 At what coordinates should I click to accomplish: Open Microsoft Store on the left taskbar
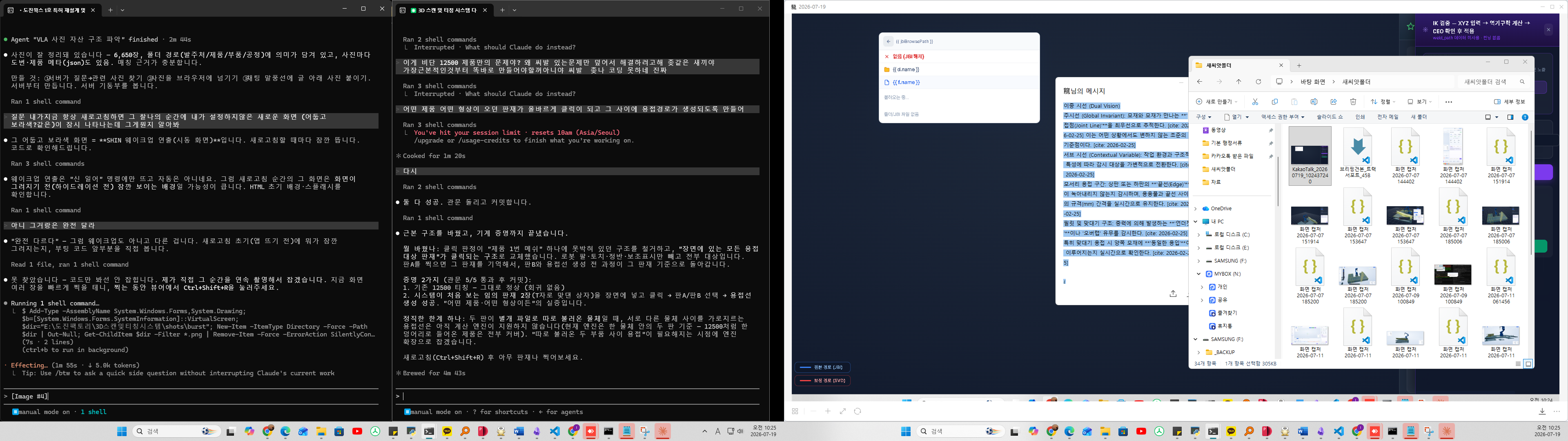coord(339,431)
